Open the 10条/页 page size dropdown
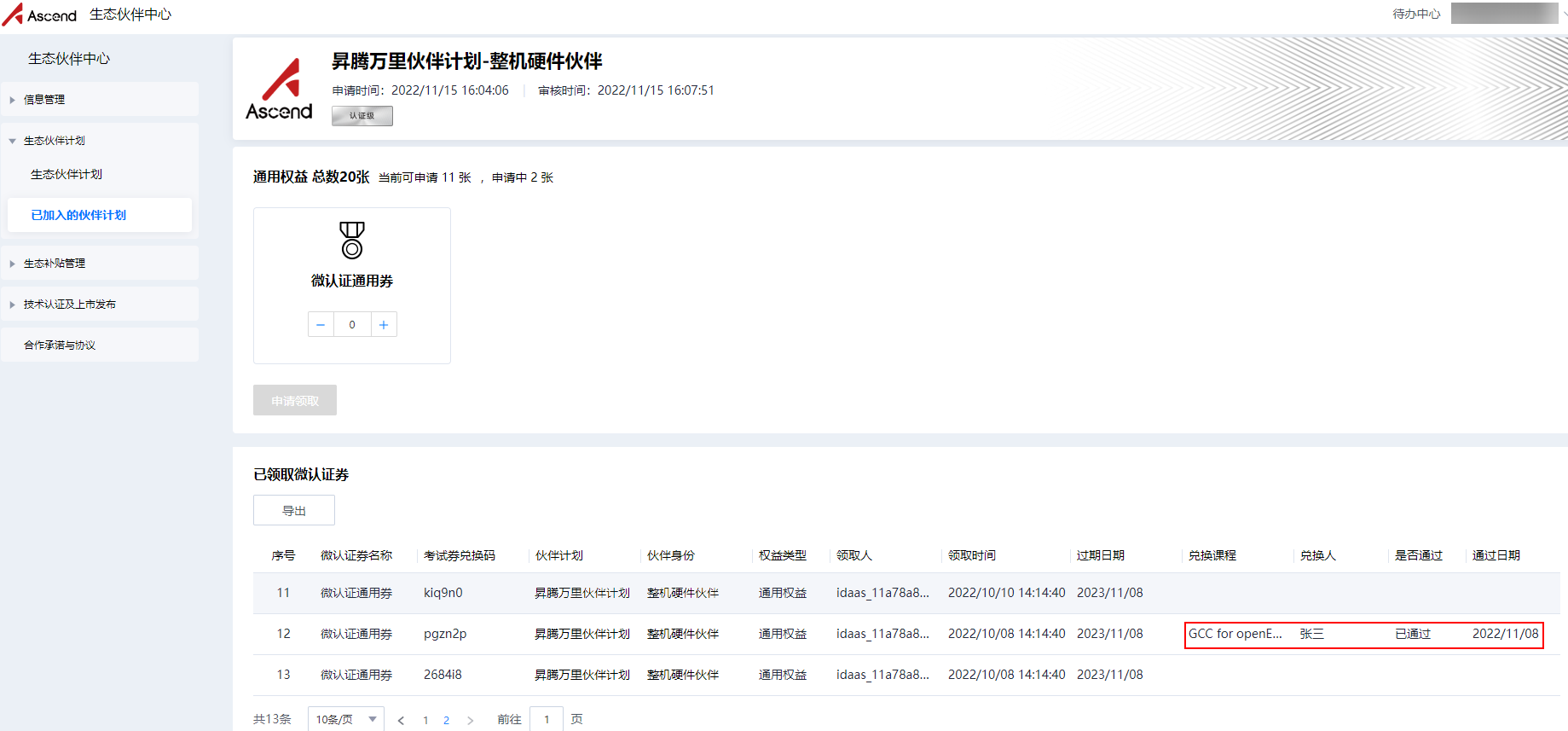1568x731 pixels. [346, 719]
